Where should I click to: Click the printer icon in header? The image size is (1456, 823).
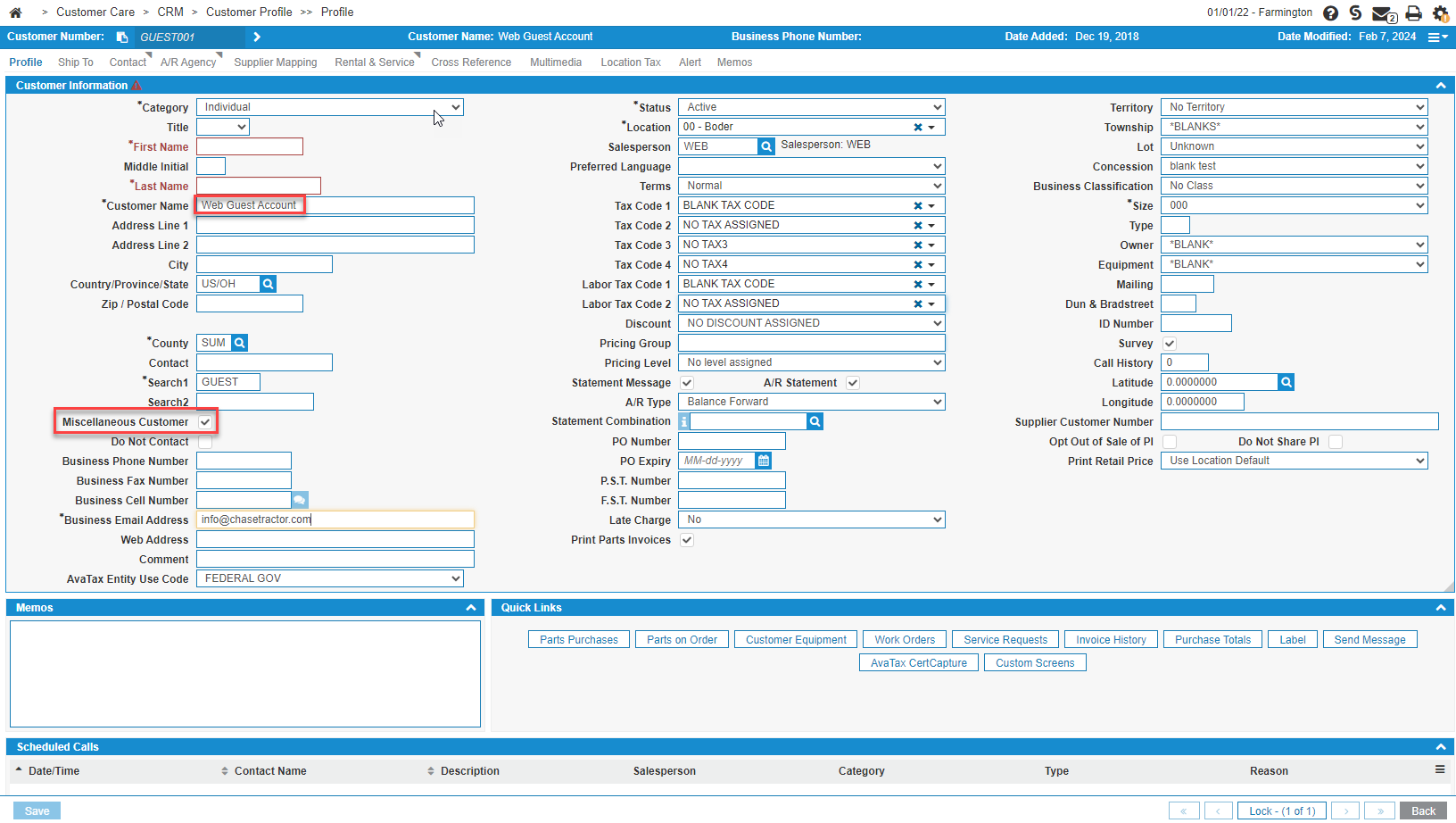(x=1413, y=13)
